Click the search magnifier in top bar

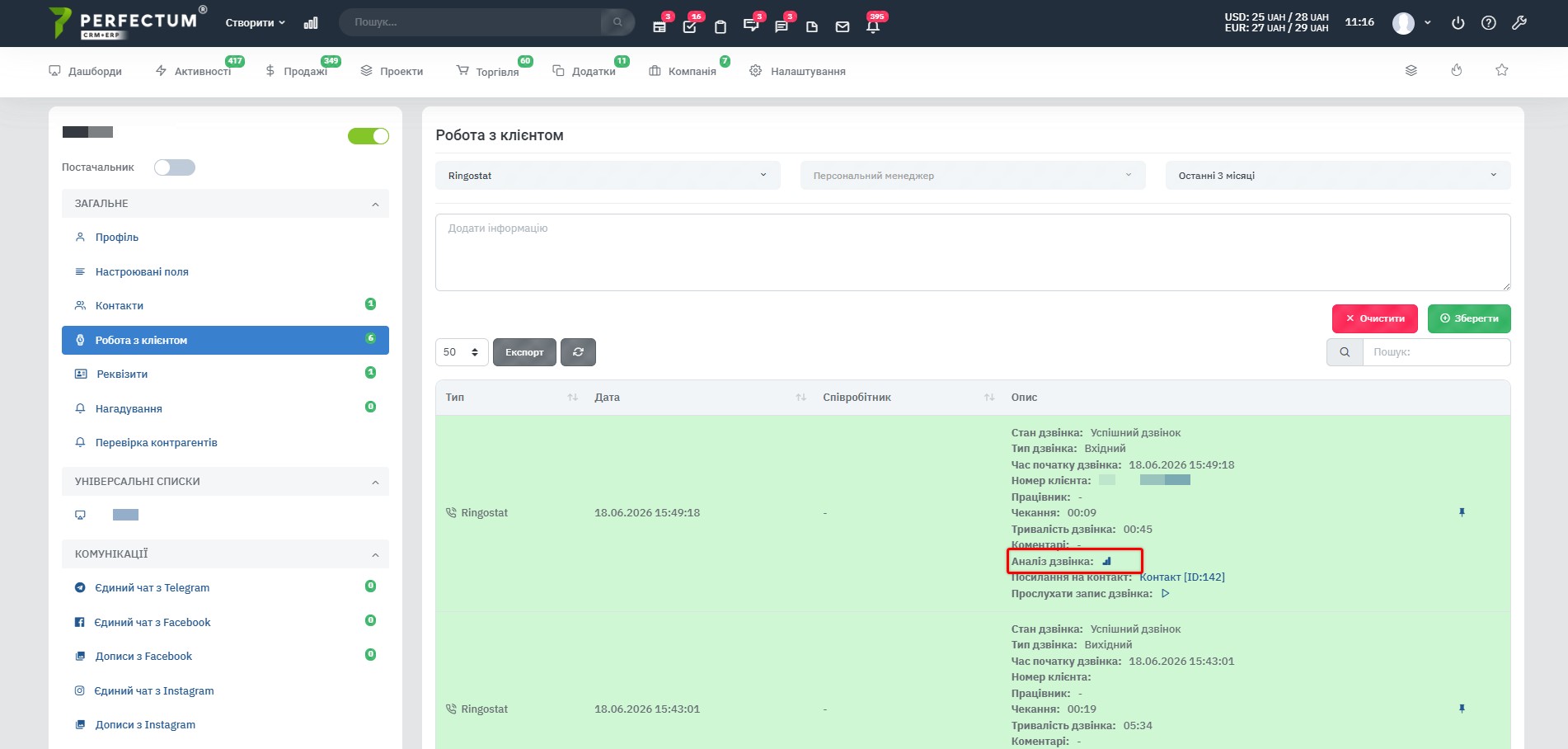pyautogui.click(x=617, y=22)
